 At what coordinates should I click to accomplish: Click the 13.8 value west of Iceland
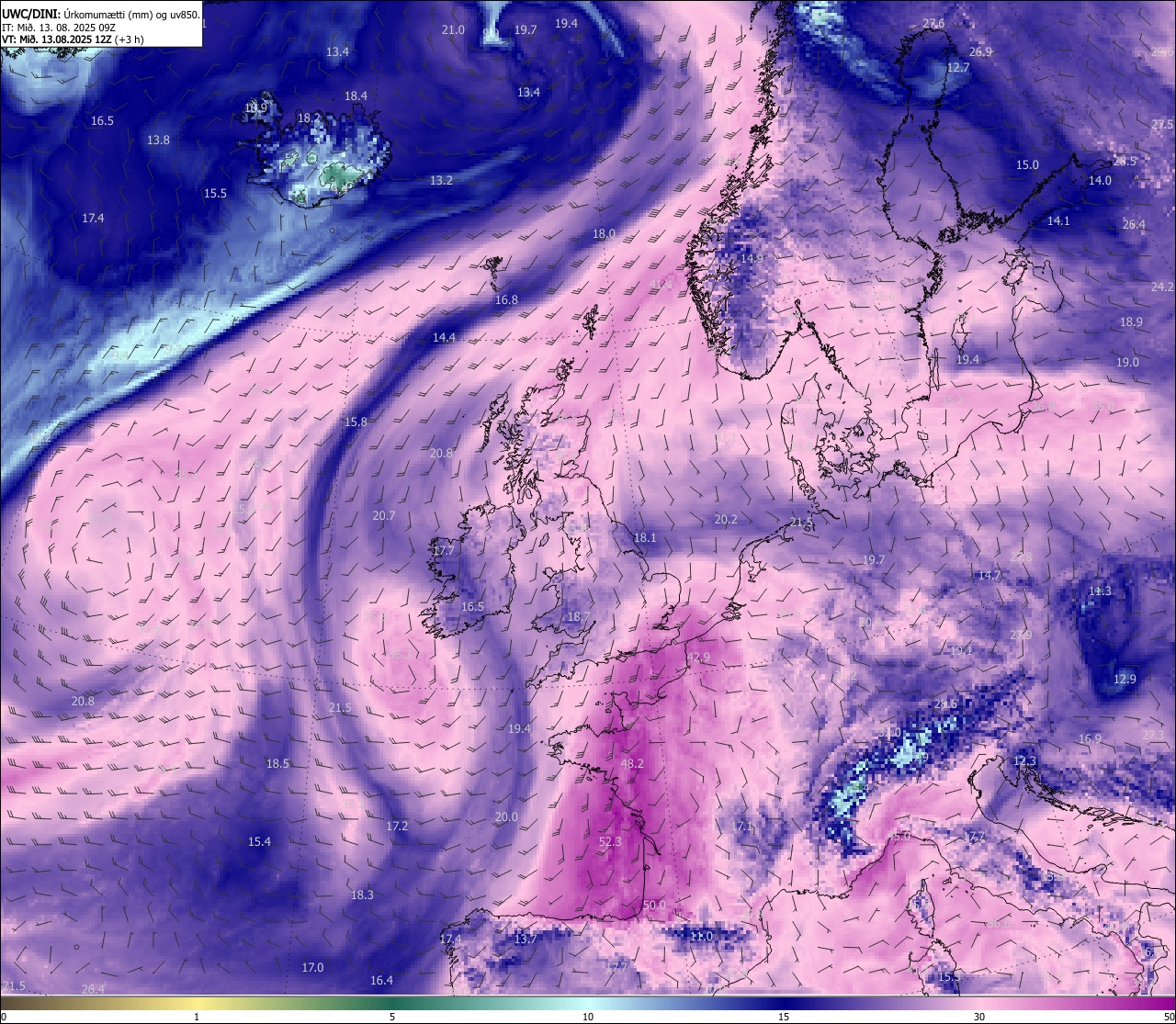(158, 140)
